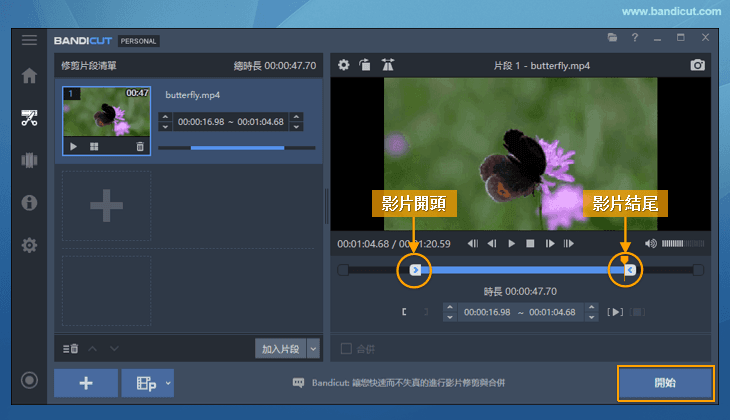This screenshot has width=730, height=420.
Task: Jump to the previous keyframe
Action: click(x=473, y=244)
